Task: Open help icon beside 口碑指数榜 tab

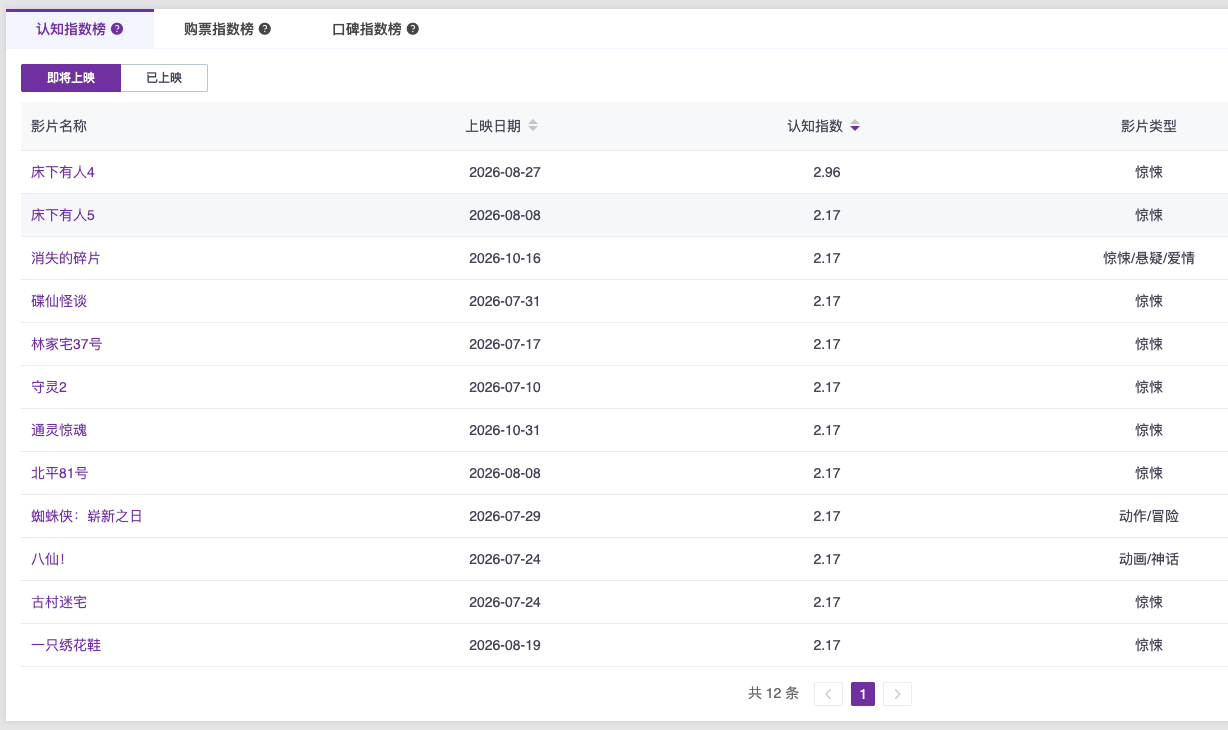Action: click(413, 29)
